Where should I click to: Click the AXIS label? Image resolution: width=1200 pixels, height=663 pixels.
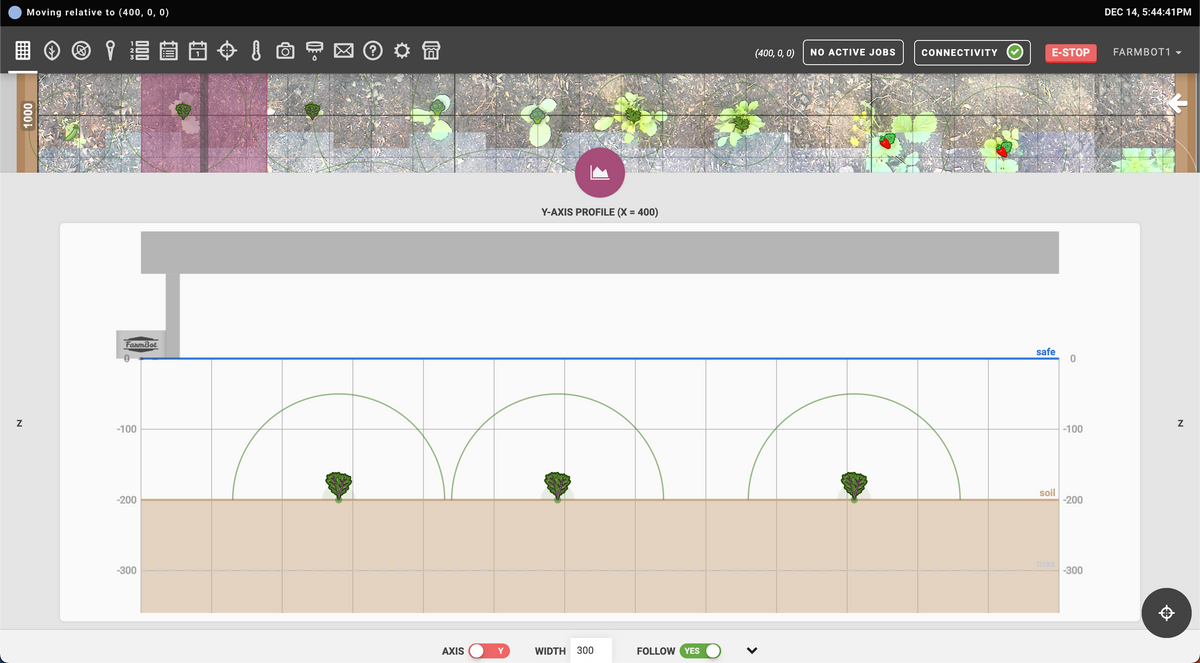point(453,651)
